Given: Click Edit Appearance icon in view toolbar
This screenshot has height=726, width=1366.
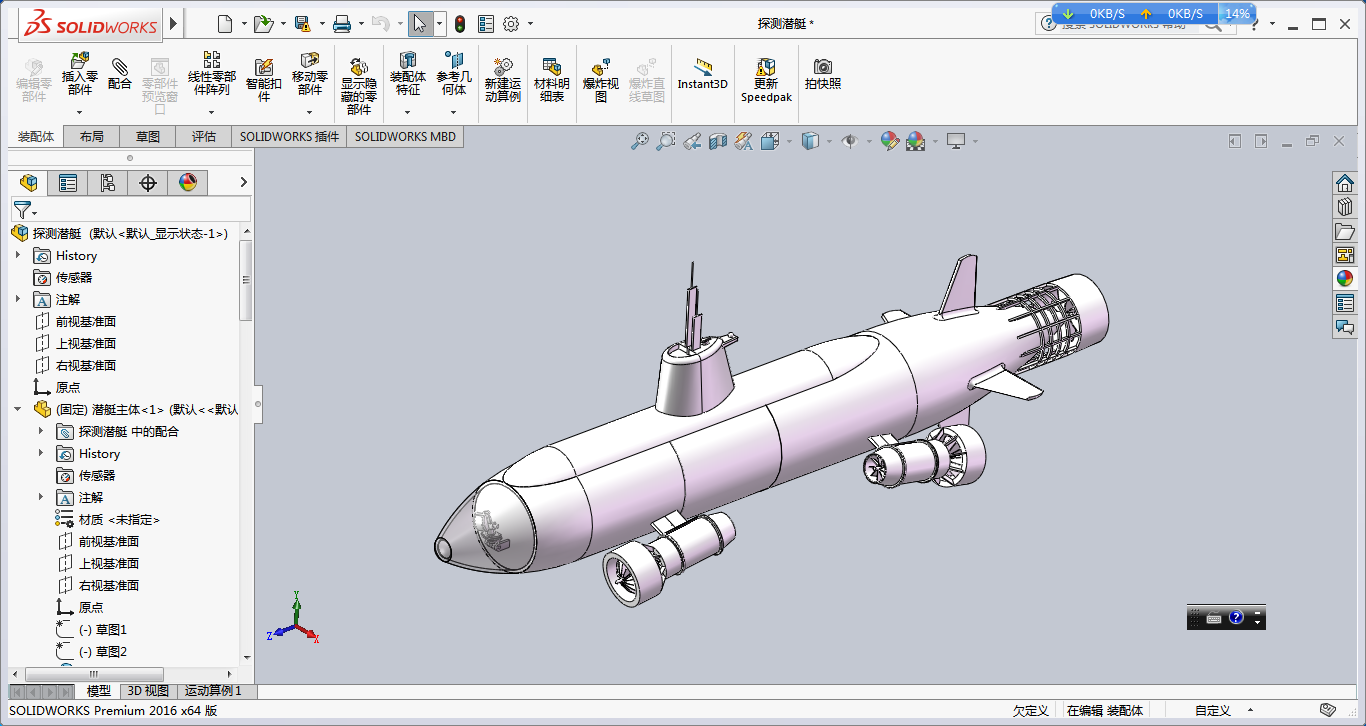Looking at the screenshot, I should (x=889, y=142).
